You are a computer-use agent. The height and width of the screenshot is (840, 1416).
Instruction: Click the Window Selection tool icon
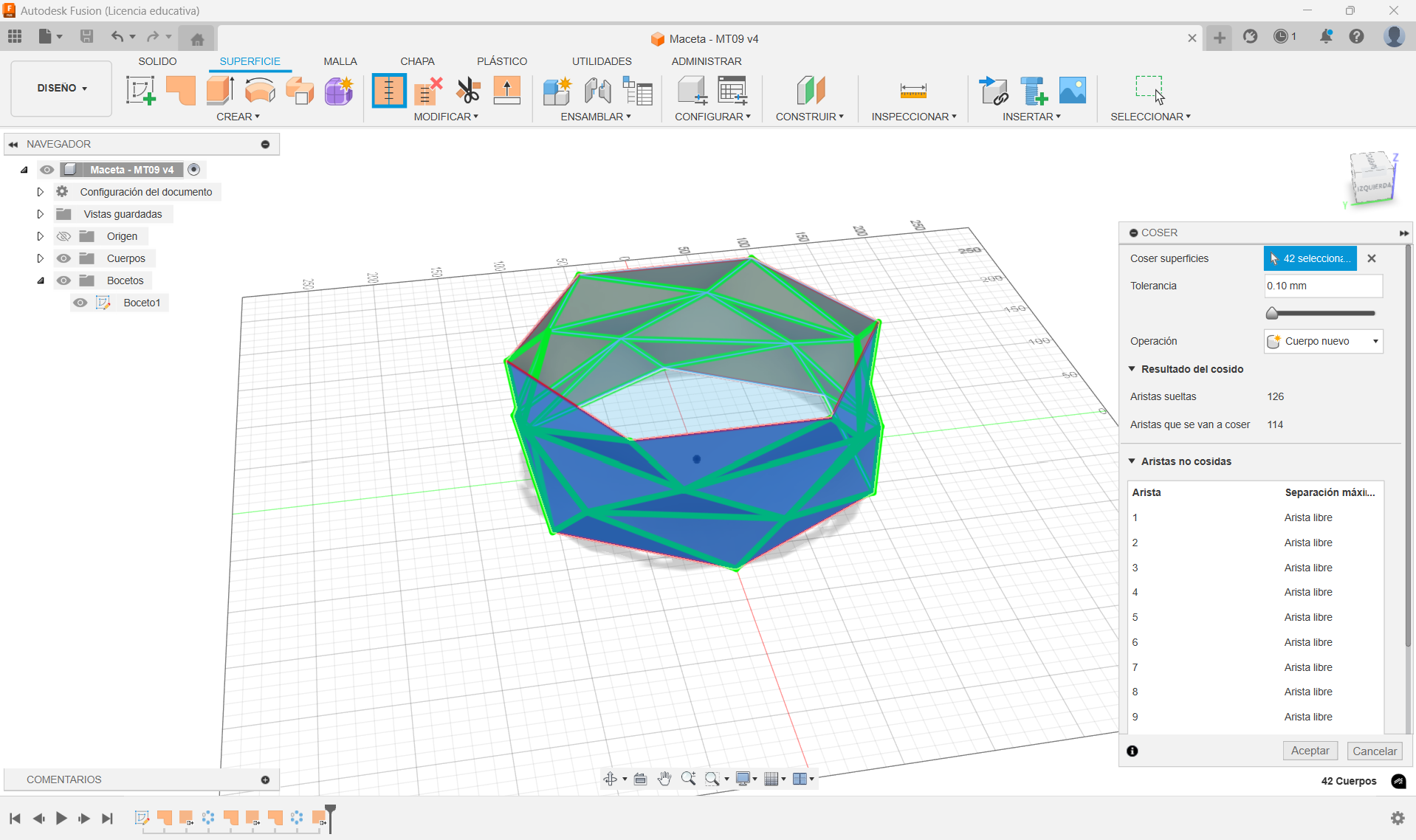click(x=1149, y=90)
